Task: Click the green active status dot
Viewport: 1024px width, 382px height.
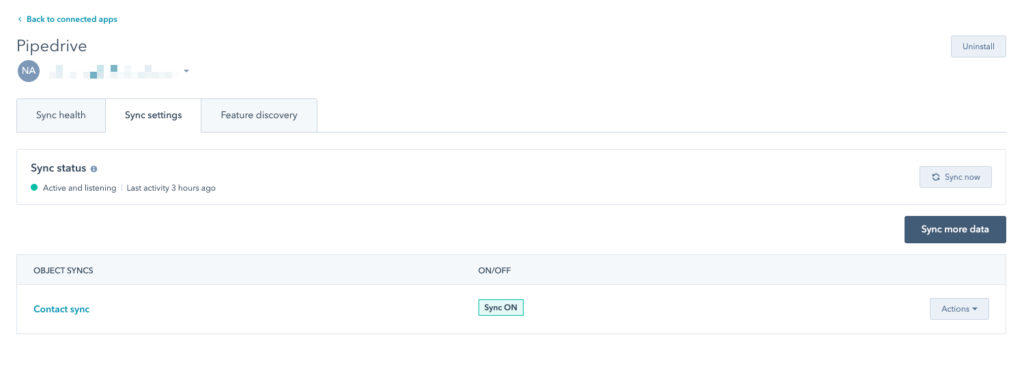Action: pyautogui.click(x=34, y=187)
